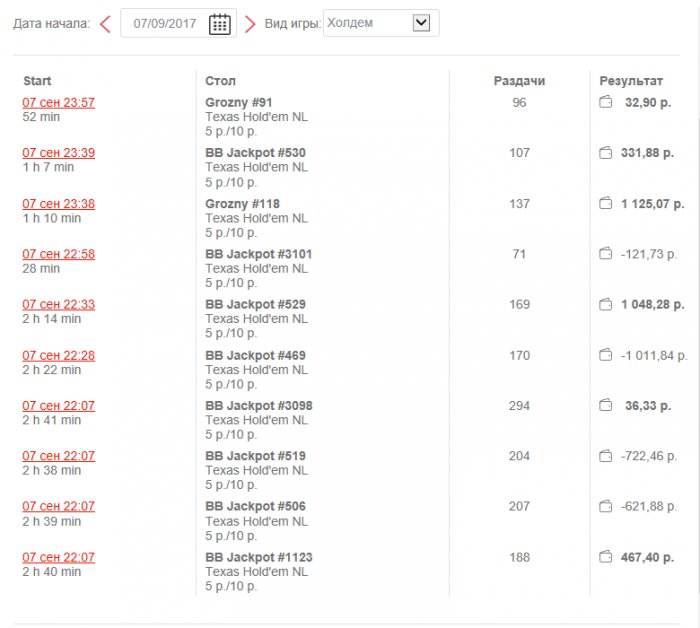
Task: Open session link 07 сен 23:57
Action: (x=59, y=102)
